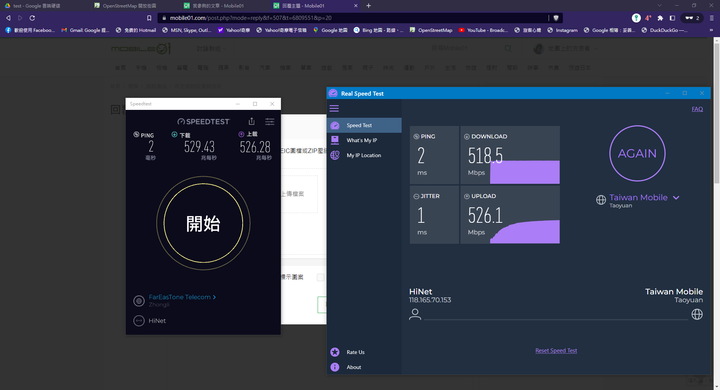The width and height of the screenshot is (720, 390).
Task: Click the FarEasTone Telecom server link
Action: pyautogui.click(x=182, y=297)
